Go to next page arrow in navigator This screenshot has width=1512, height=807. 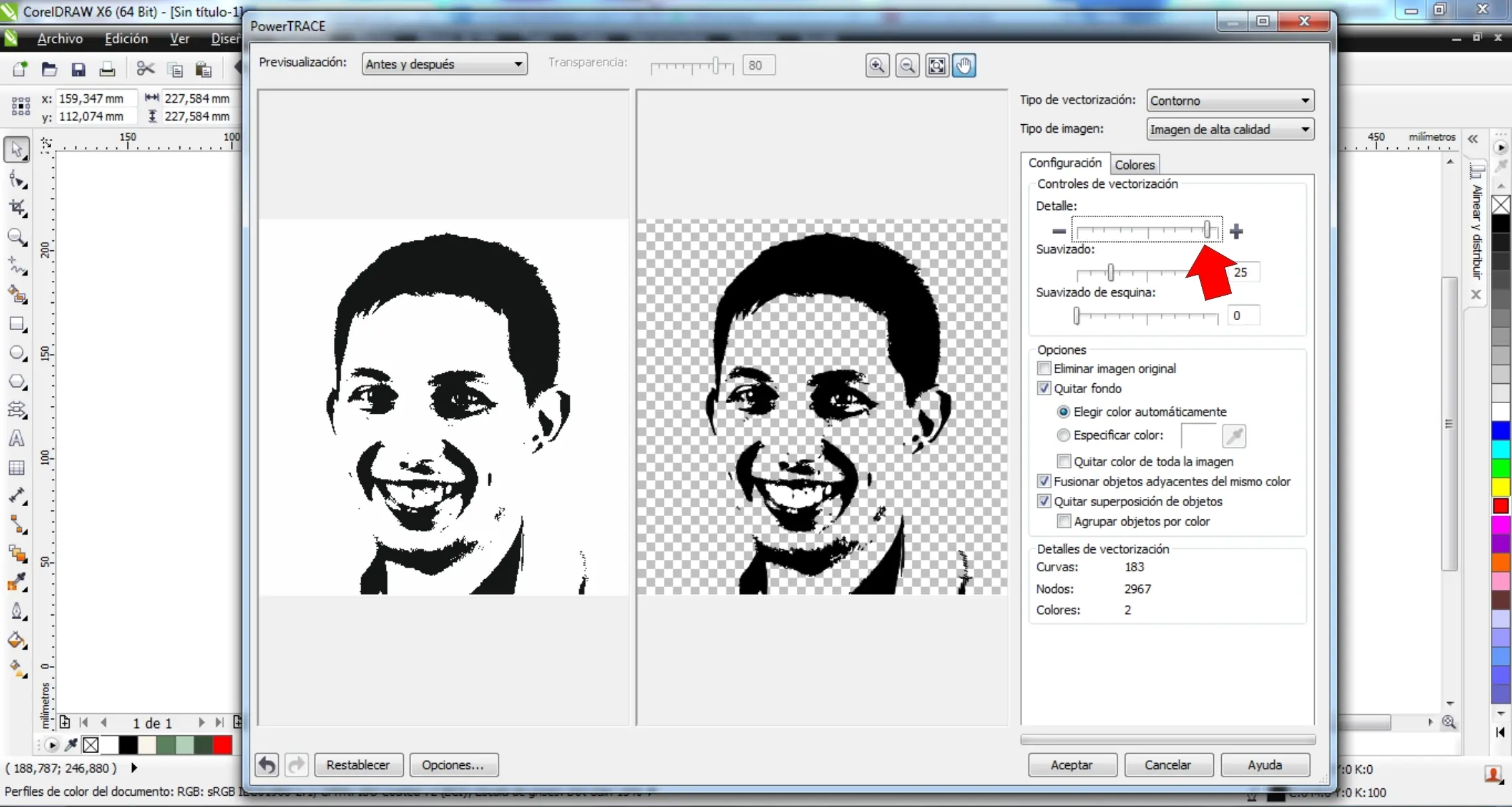tap(201, 722)
